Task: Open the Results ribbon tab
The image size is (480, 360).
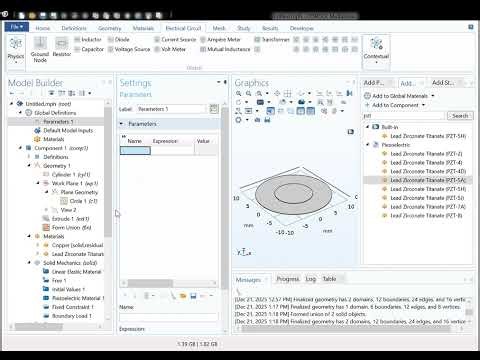Action: click(270, 28)
